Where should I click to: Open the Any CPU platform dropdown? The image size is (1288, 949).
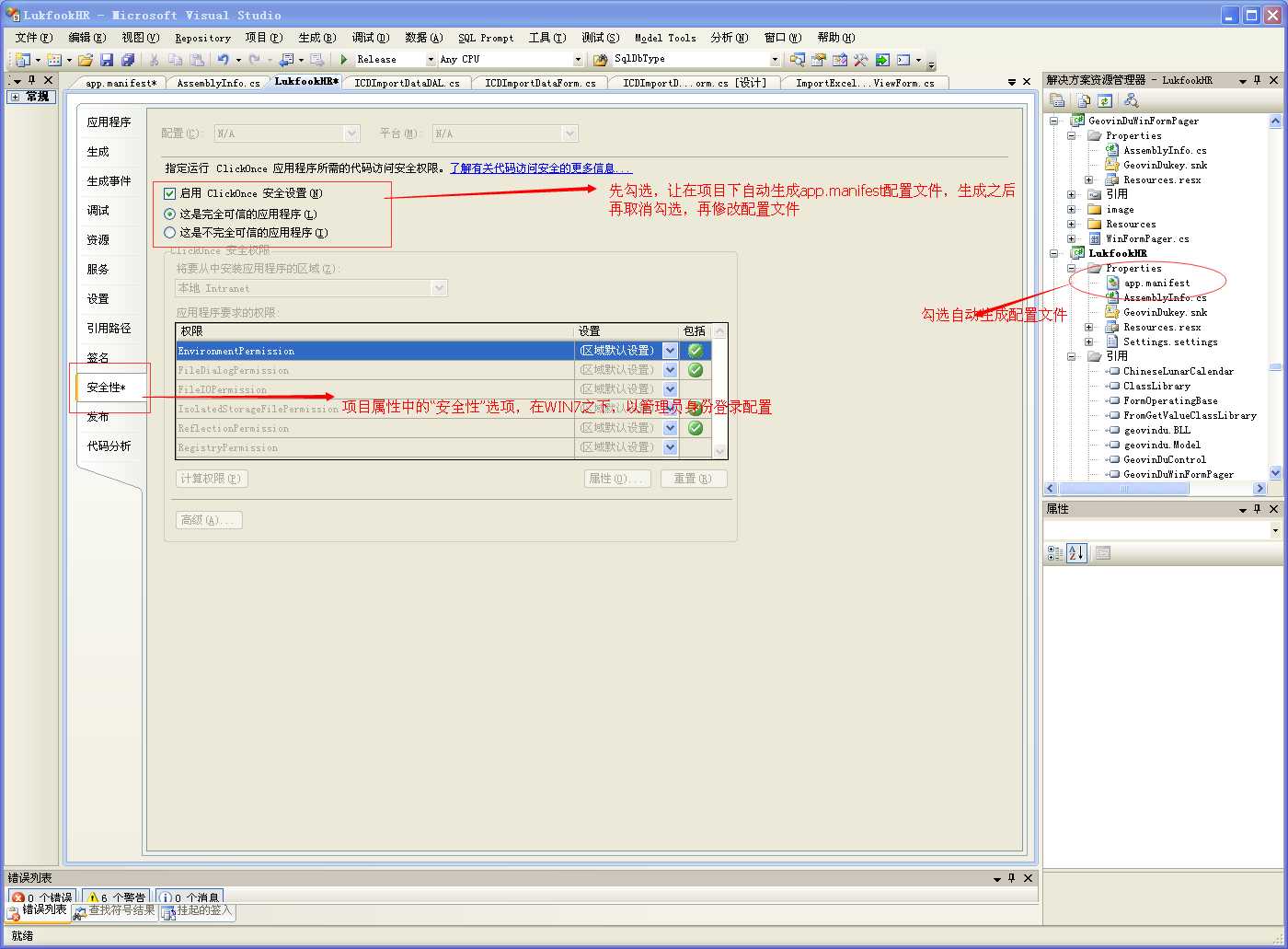click(x=578, y=60)
